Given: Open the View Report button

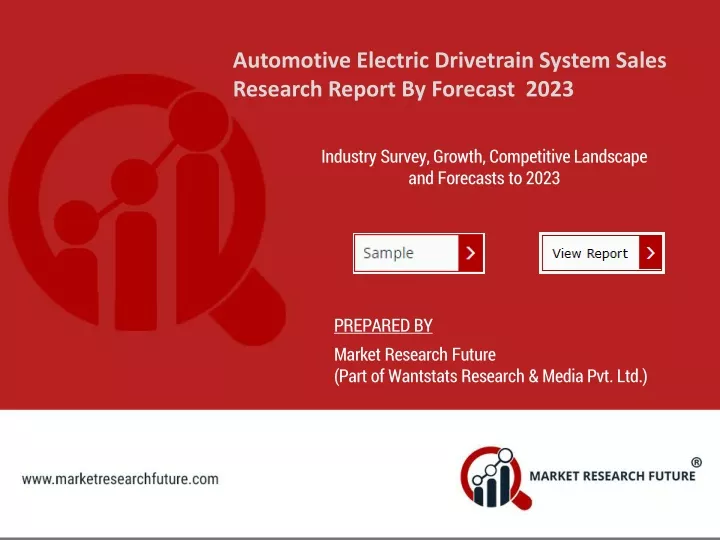Looking at the screenshot, I should (602, 253).
